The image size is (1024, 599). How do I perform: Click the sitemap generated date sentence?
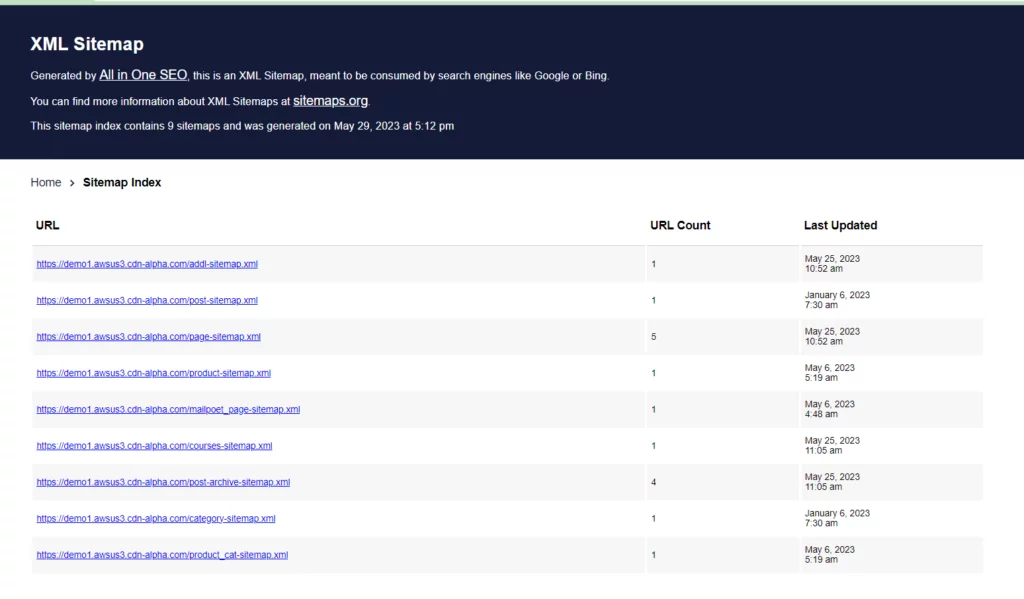click(x=242, y=126)
